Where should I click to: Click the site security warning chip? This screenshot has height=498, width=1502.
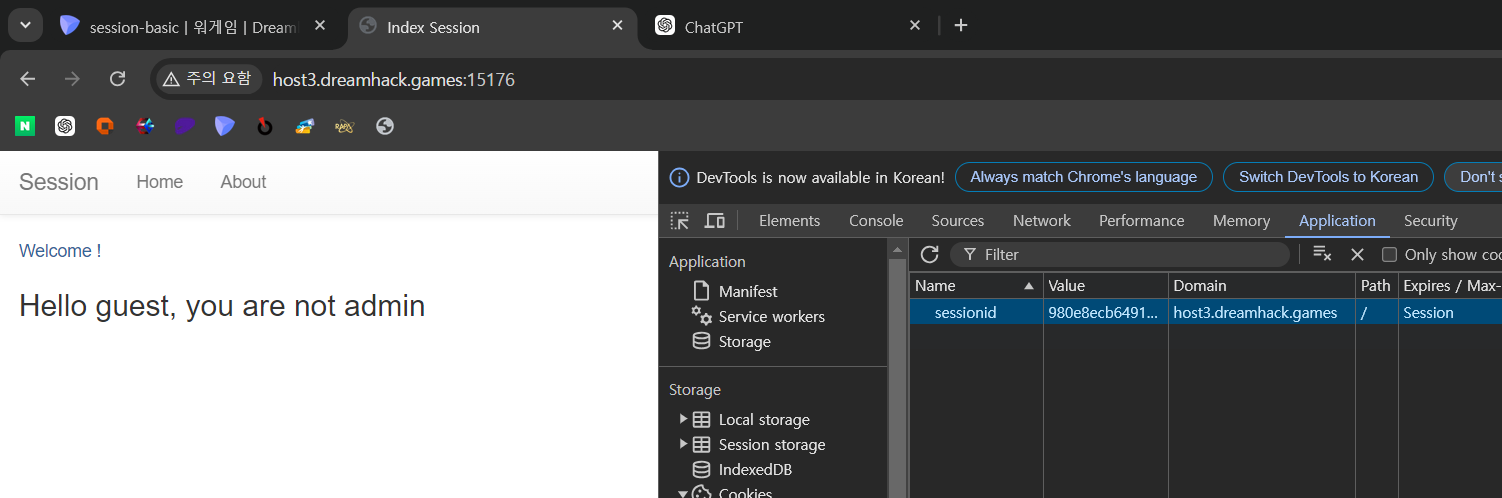tap(207, 79)
